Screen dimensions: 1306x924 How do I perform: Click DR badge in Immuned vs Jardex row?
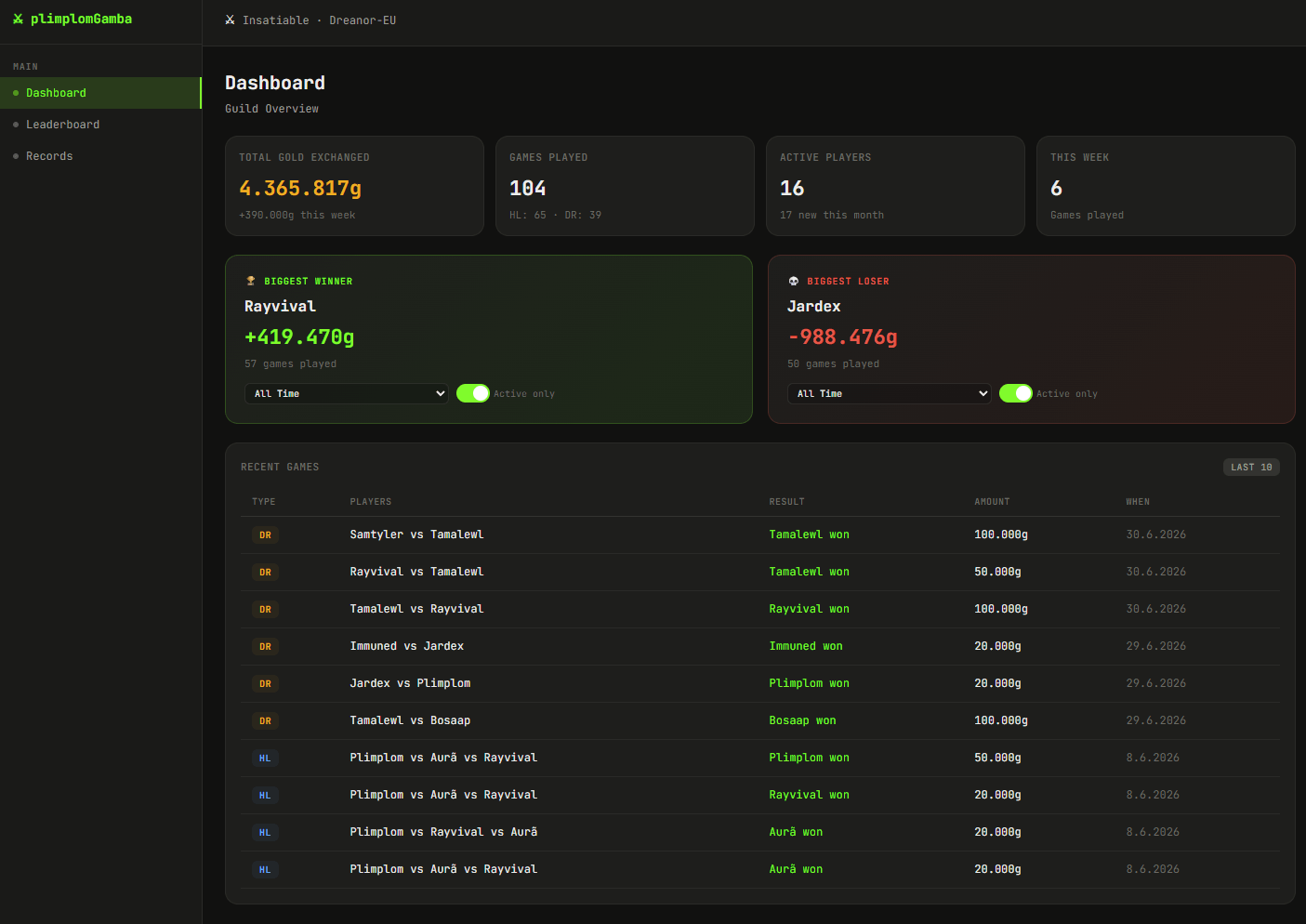point(265,647)
